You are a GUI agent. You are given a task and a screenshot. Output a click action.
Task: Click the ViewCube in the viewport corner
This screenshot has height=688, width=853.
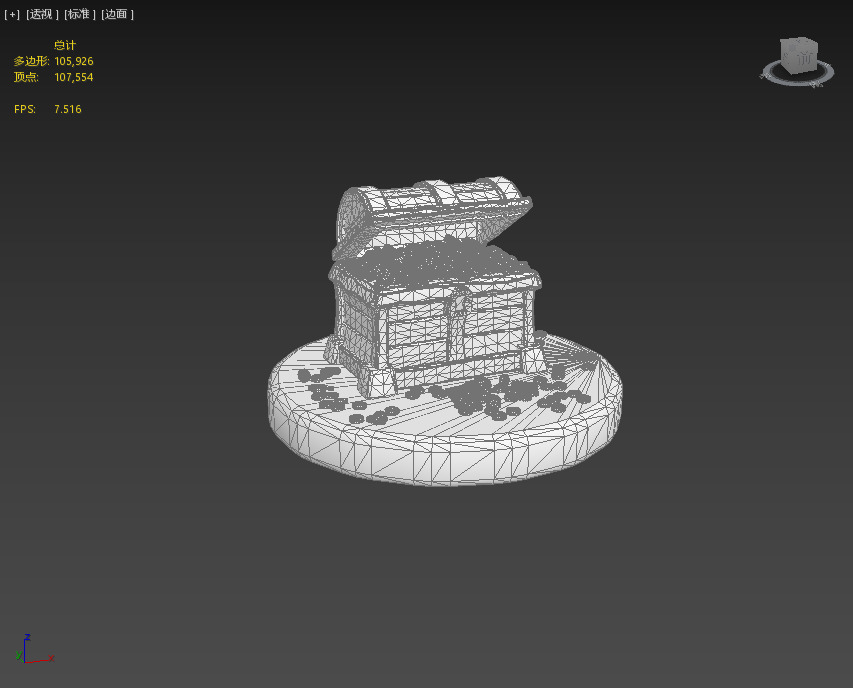click(x=798, y=55)
